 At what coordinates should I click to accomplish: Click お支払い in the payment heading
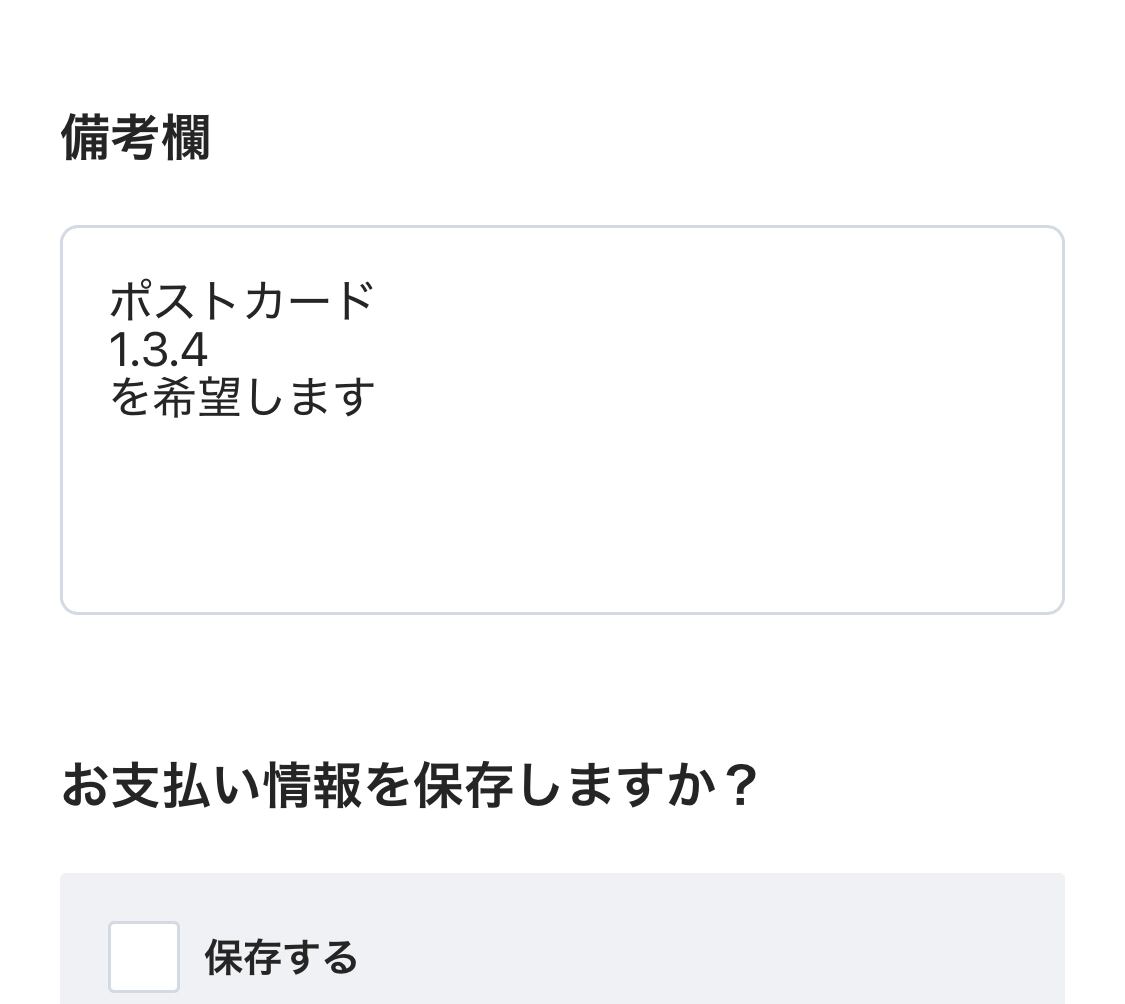[x=160, y=786]
